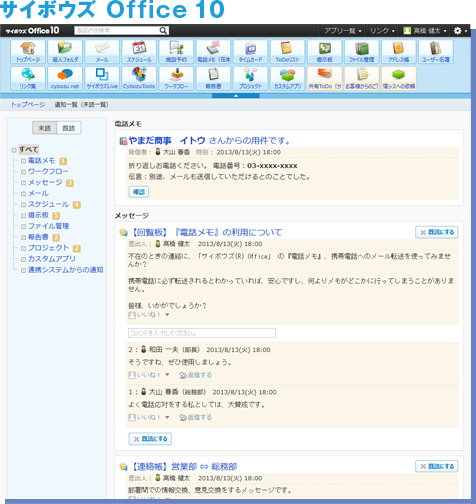Viewport: 476px width, 504px height.
Task: Open the 電話メモ app icon in toolbar
Action: [x=213, y=52]
